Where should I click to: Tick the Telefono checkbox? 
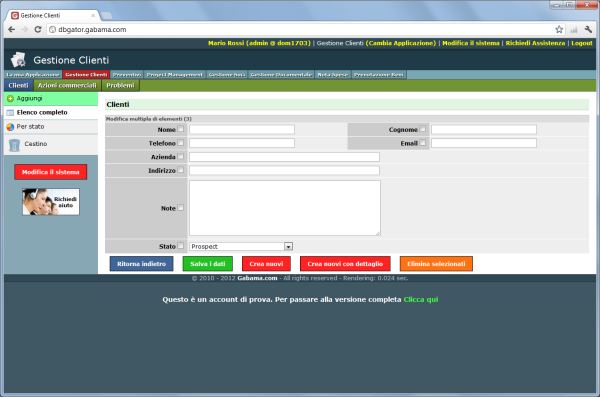point(181,143)
